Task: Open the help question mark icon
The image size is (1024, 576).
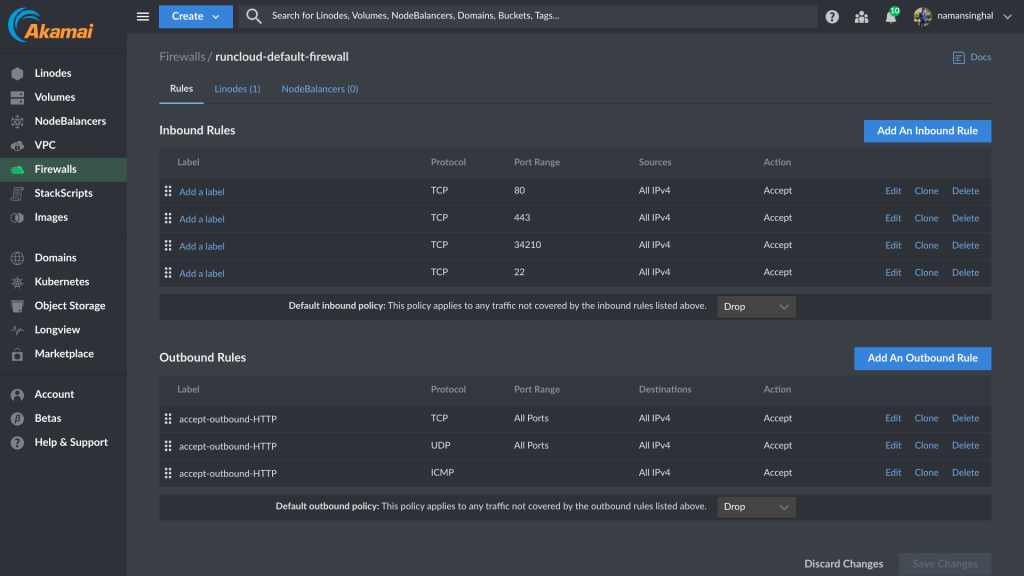Action: 832,17
